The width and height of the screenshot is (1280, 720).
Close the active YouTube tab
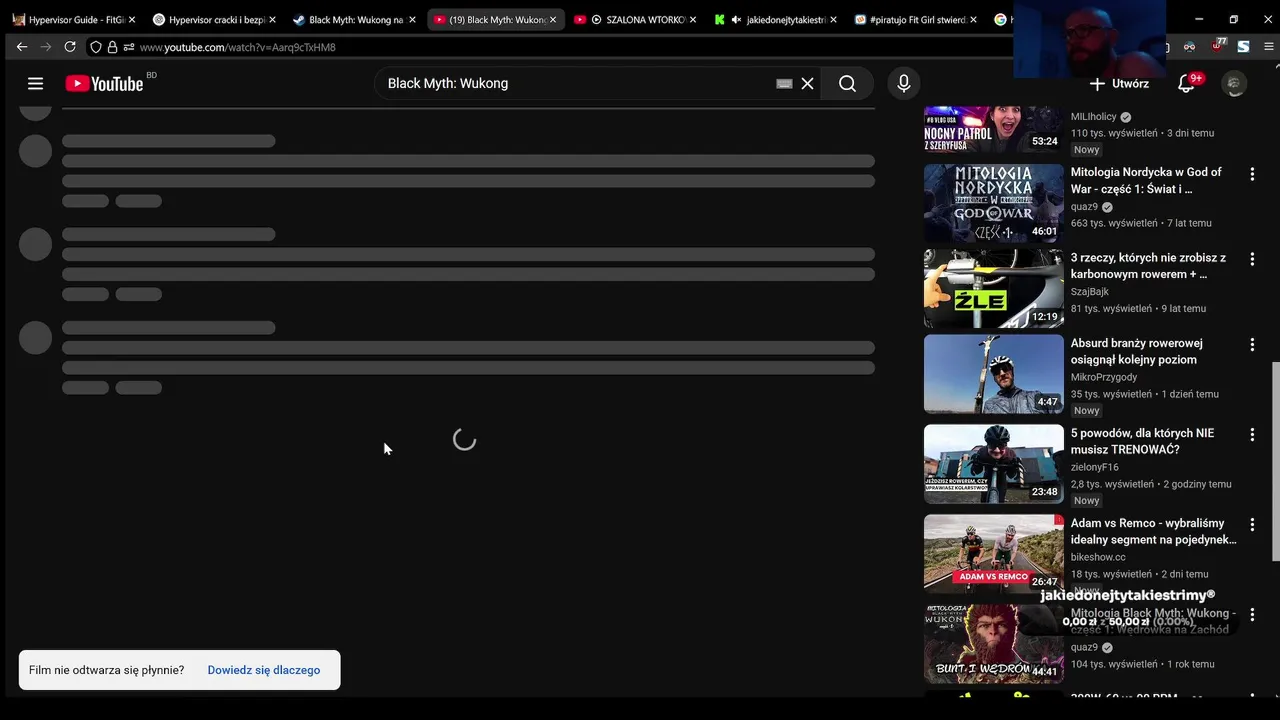pos(552,19)
